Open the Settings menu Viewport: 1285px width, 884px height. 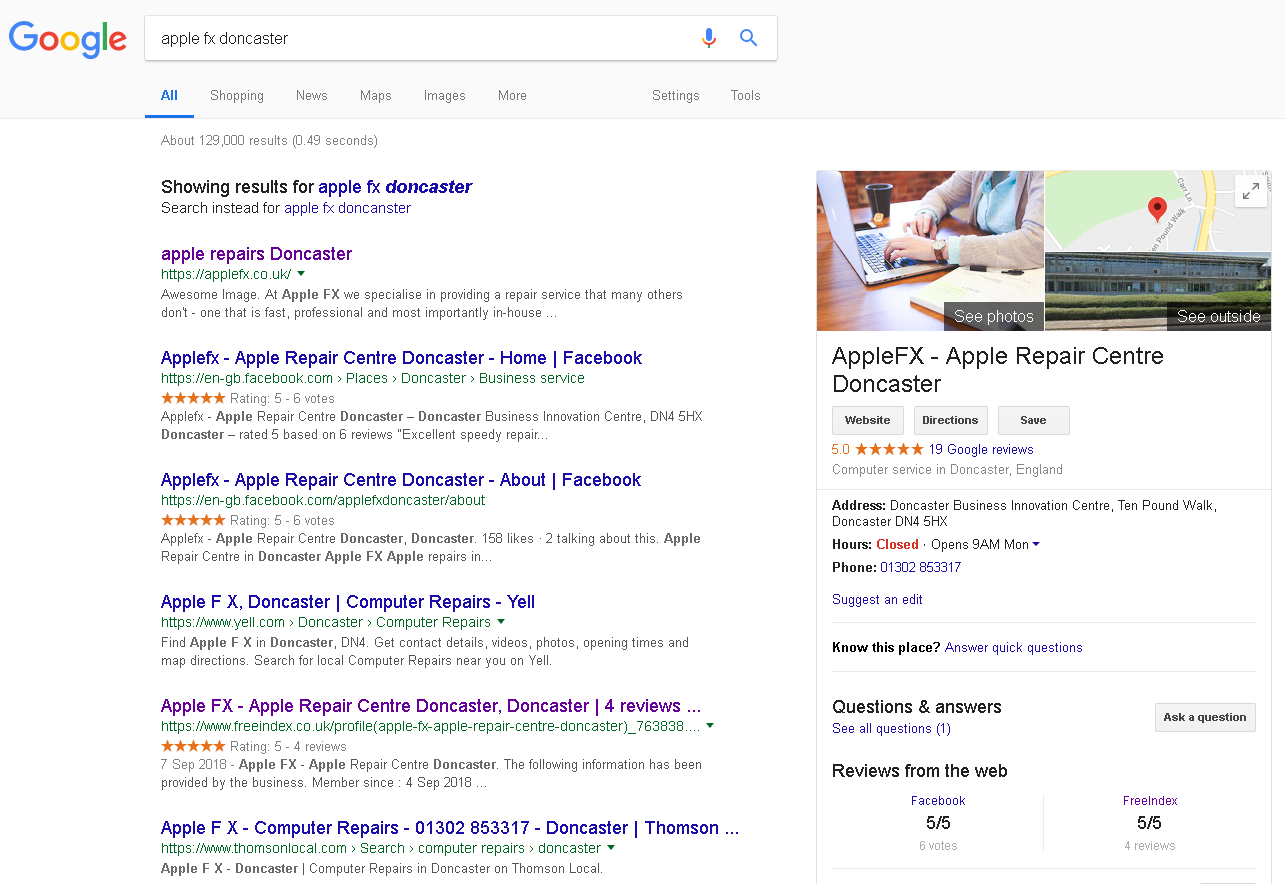click(x=676, y=96)
